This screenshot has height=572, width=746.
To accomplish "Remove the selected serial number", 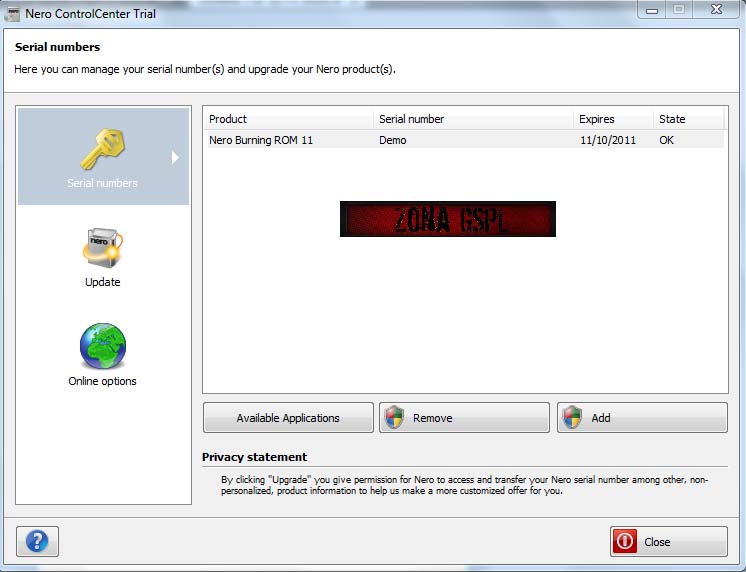I will 464,418.
